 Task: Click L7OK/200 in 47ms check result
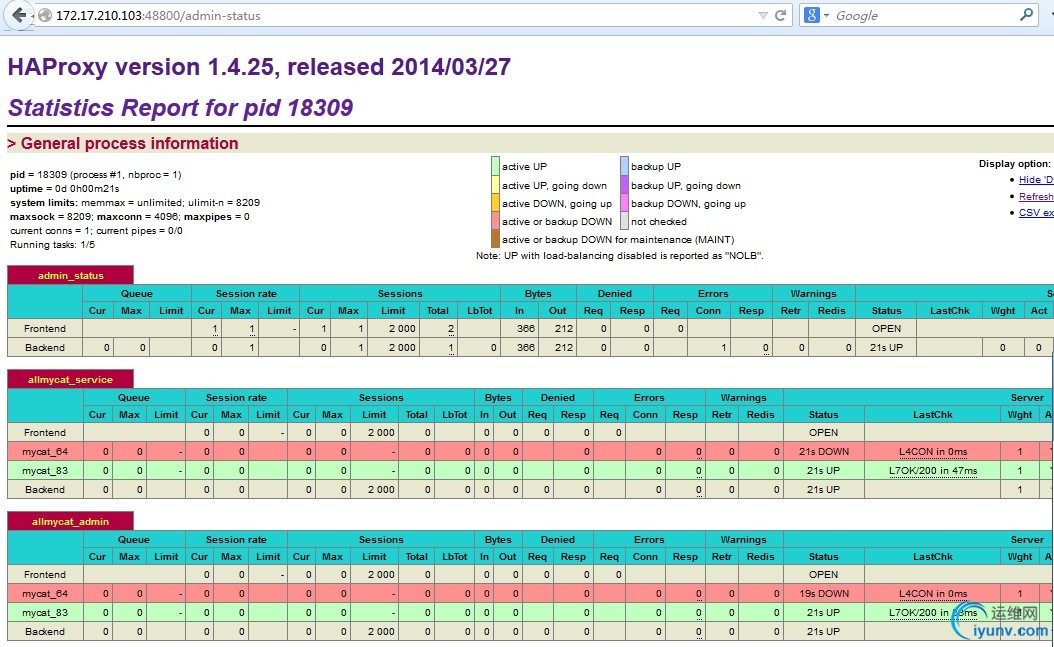pos(933,470)
